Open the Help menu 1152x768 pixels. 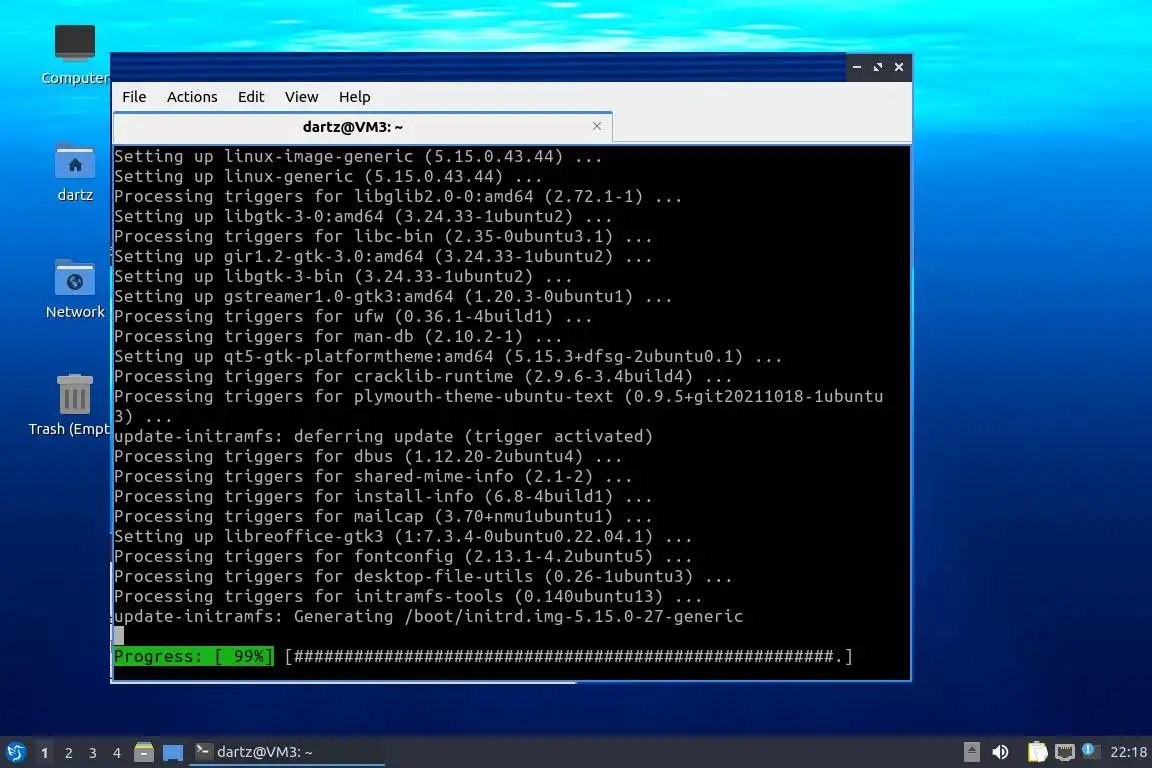pyautogui.click(x=354, y=97)
